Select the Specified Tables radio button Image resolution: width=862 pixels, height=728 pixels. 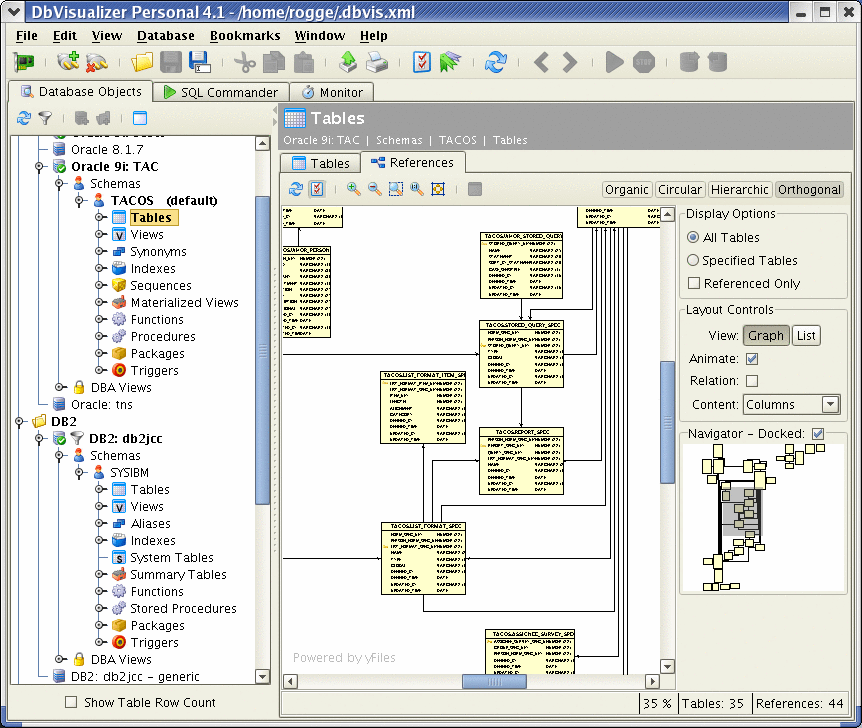click(x=693, y=260)
